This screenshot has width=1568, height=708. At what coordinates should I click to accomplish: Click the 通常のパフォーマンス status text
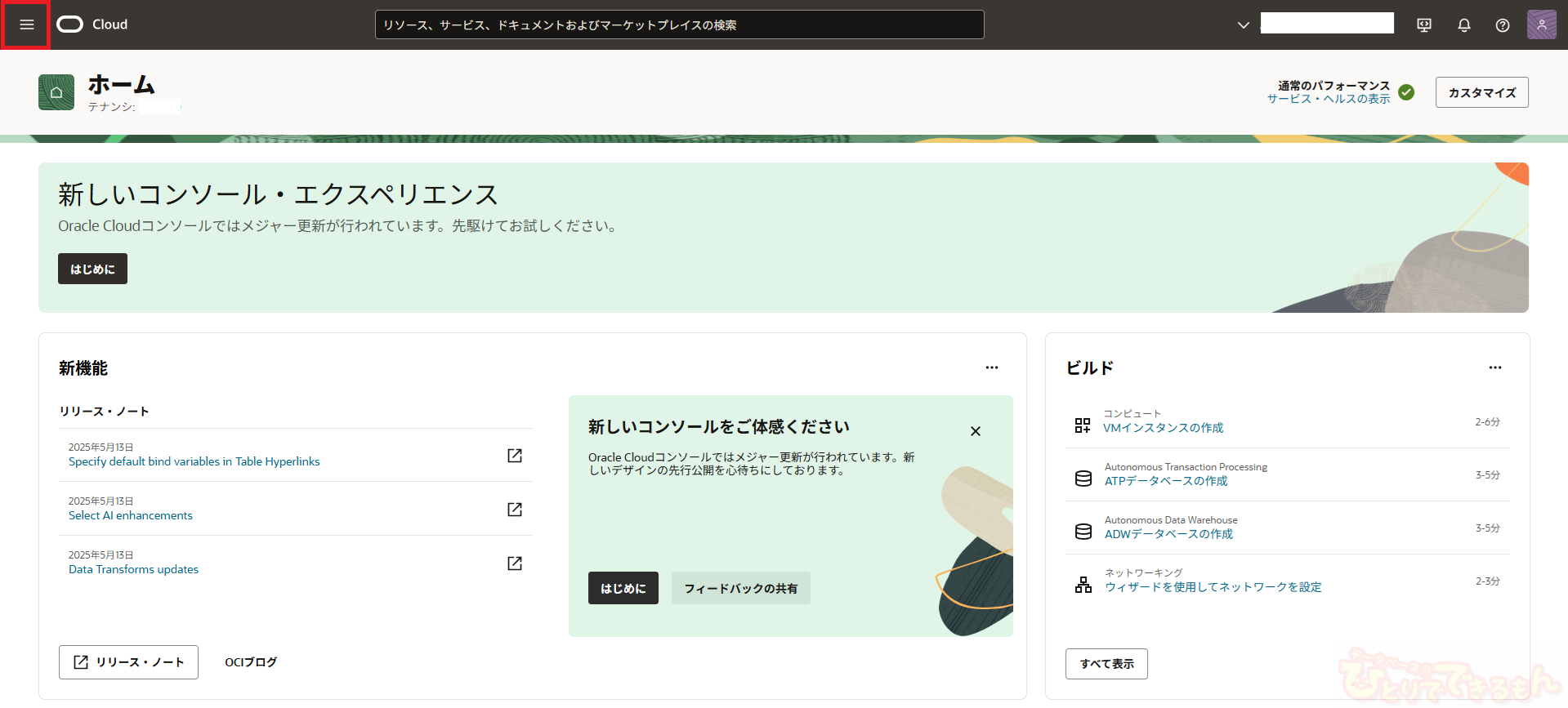pos(1333,86)
